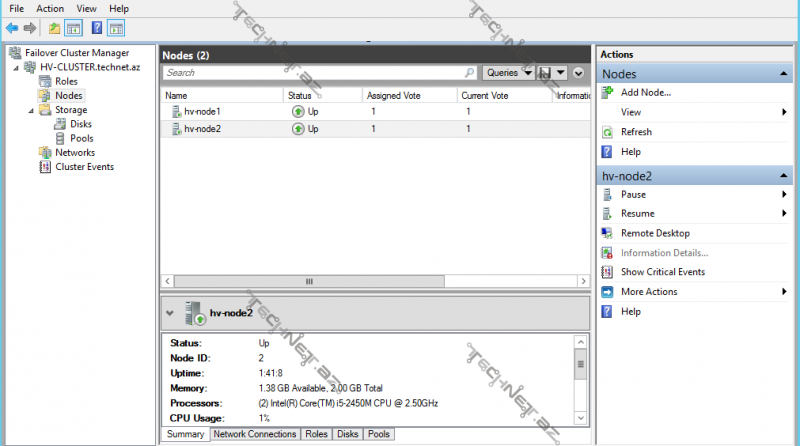Open the File menu
This screenshot has height=446, width=800.
tap(16, 9)
